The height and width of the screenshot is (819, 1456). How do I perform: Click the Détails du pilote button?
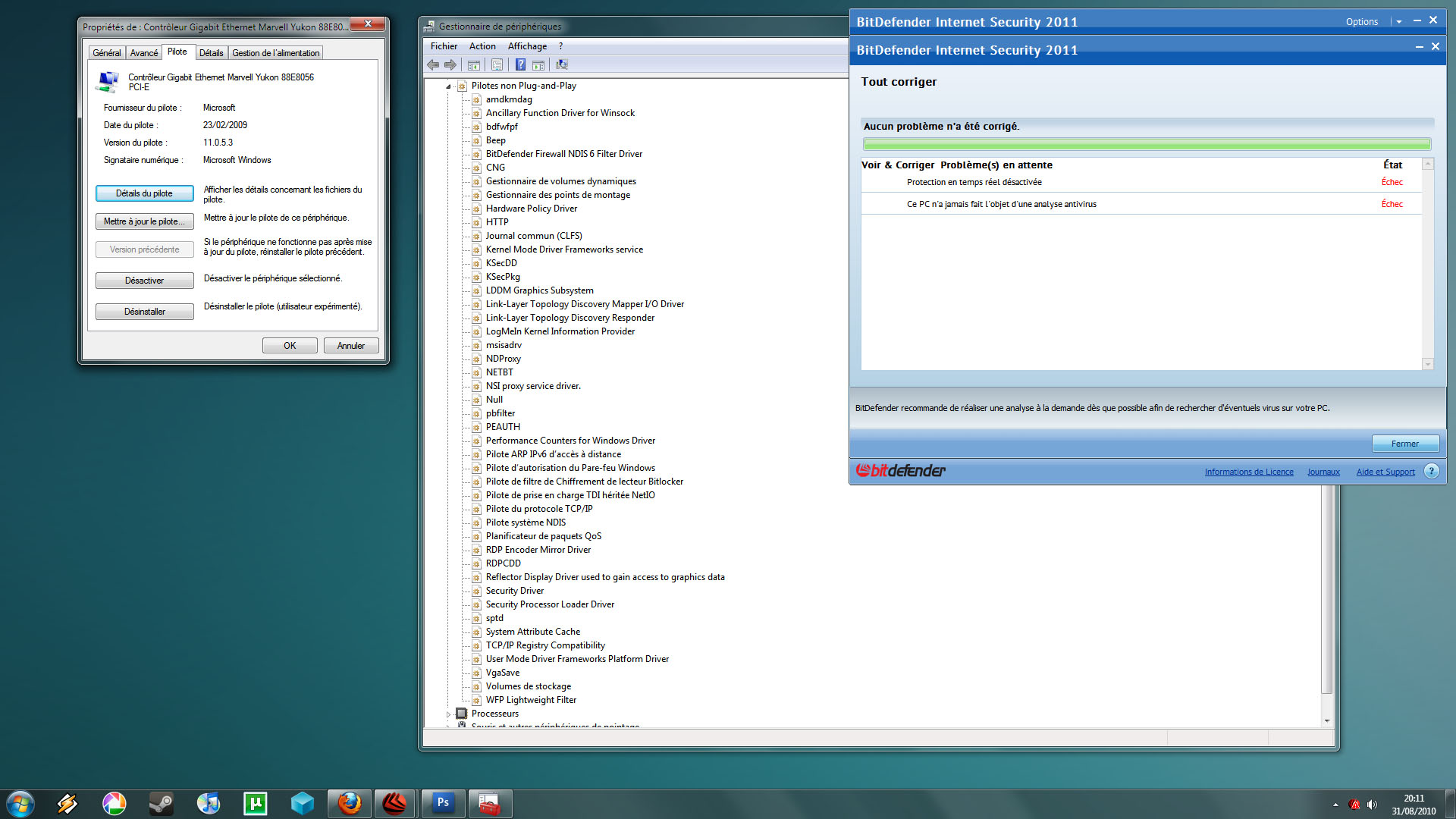click(x=144, y=193)
